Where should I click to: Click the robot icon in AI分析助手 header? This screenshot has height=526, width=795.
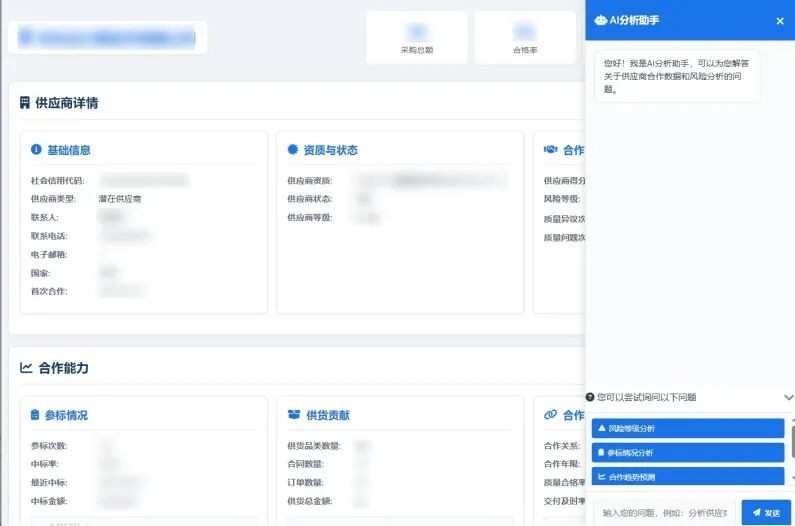click(x=600, y=20)
